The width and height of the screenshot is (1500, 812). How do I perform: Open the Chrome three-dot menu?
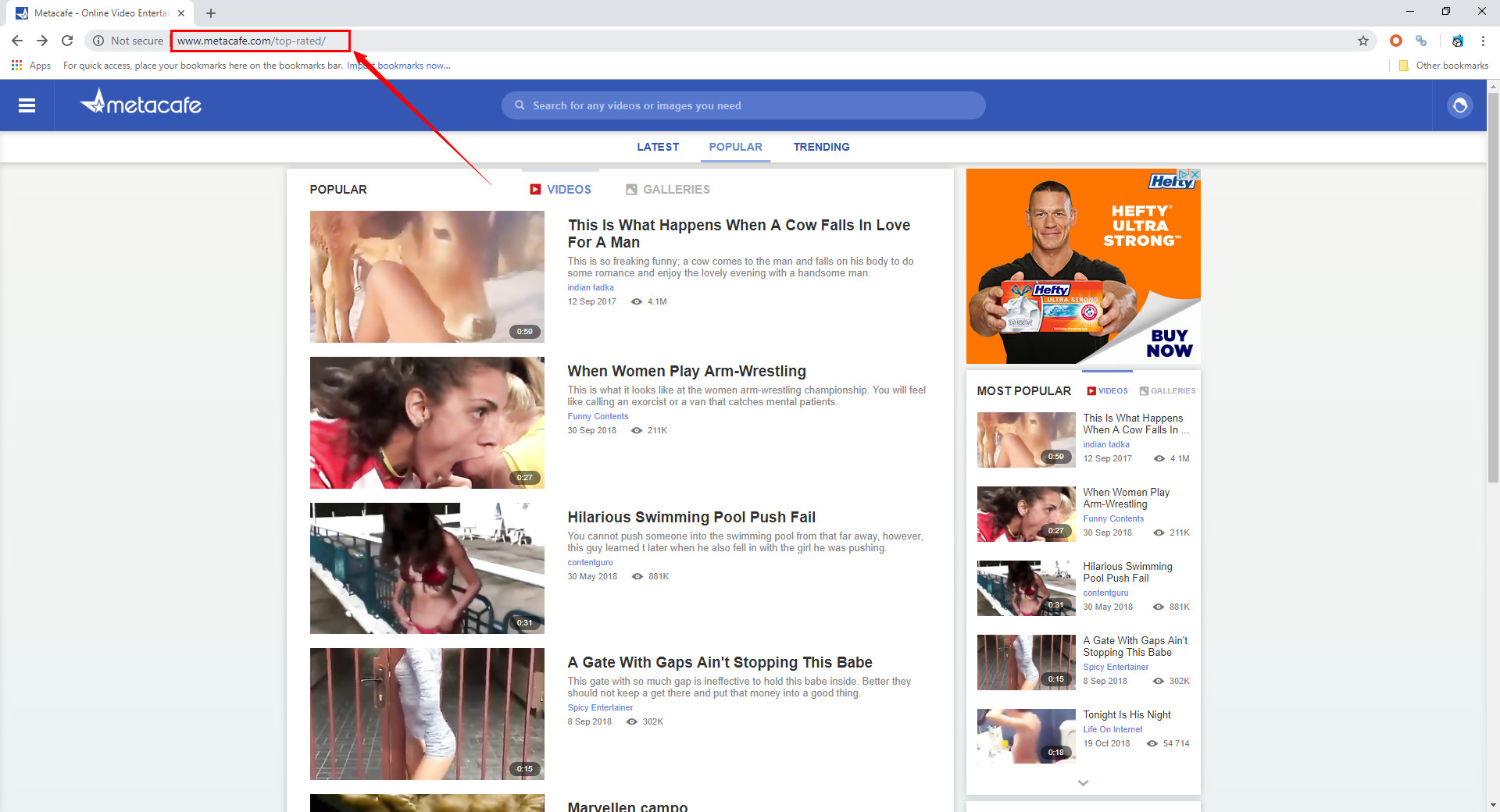[x=1483, y=41]
